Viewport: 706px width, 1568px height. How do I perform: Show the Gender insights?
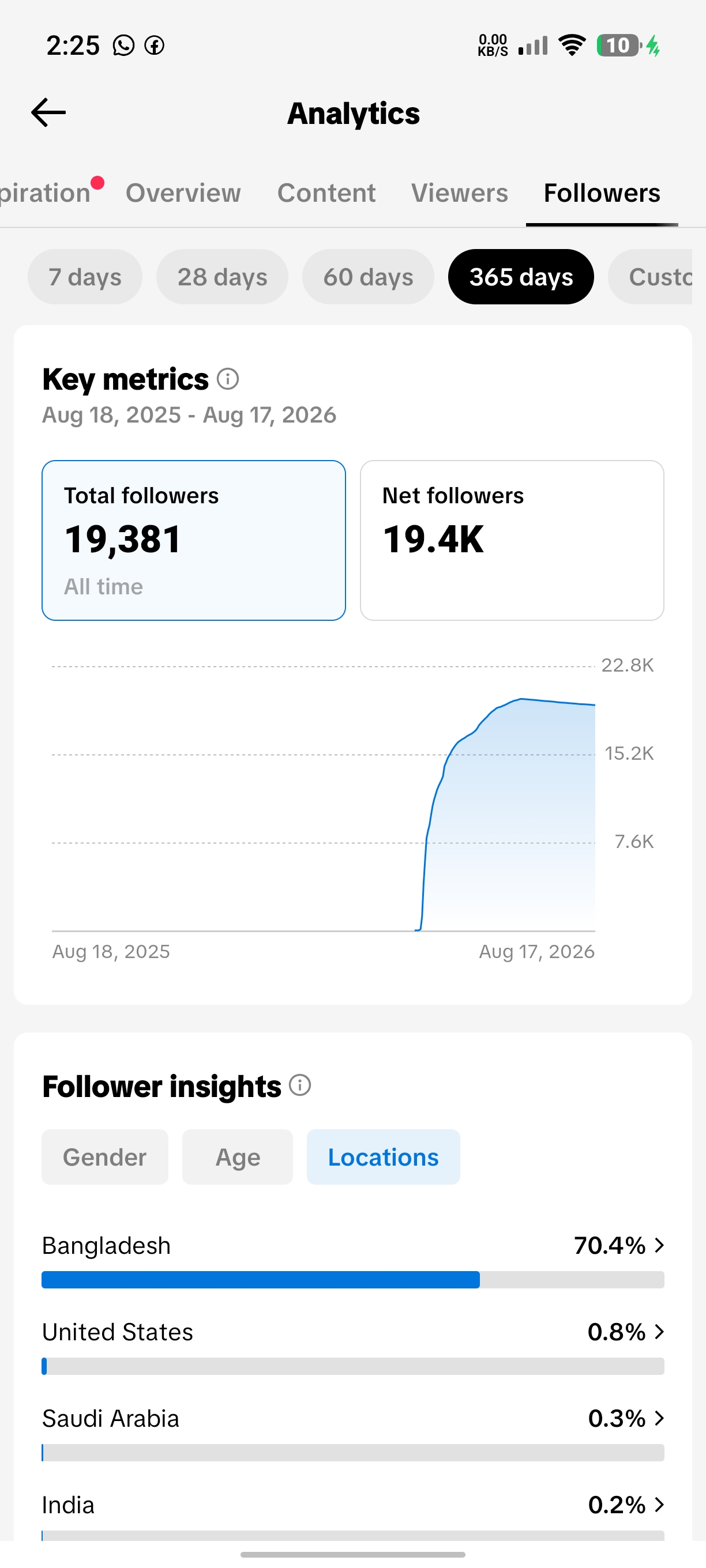105,1156
